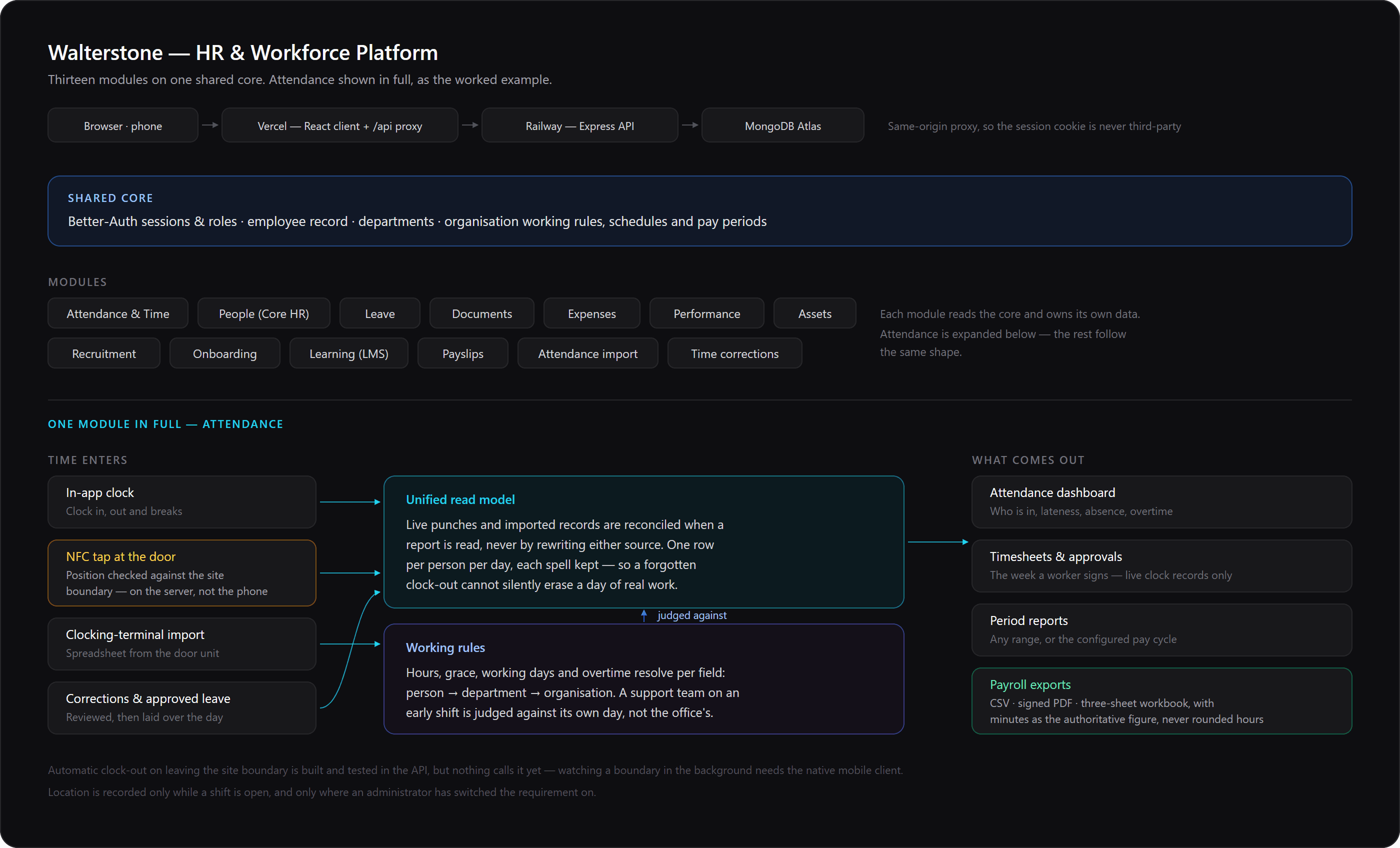Click the Attendance import module chip

(587, 353)
